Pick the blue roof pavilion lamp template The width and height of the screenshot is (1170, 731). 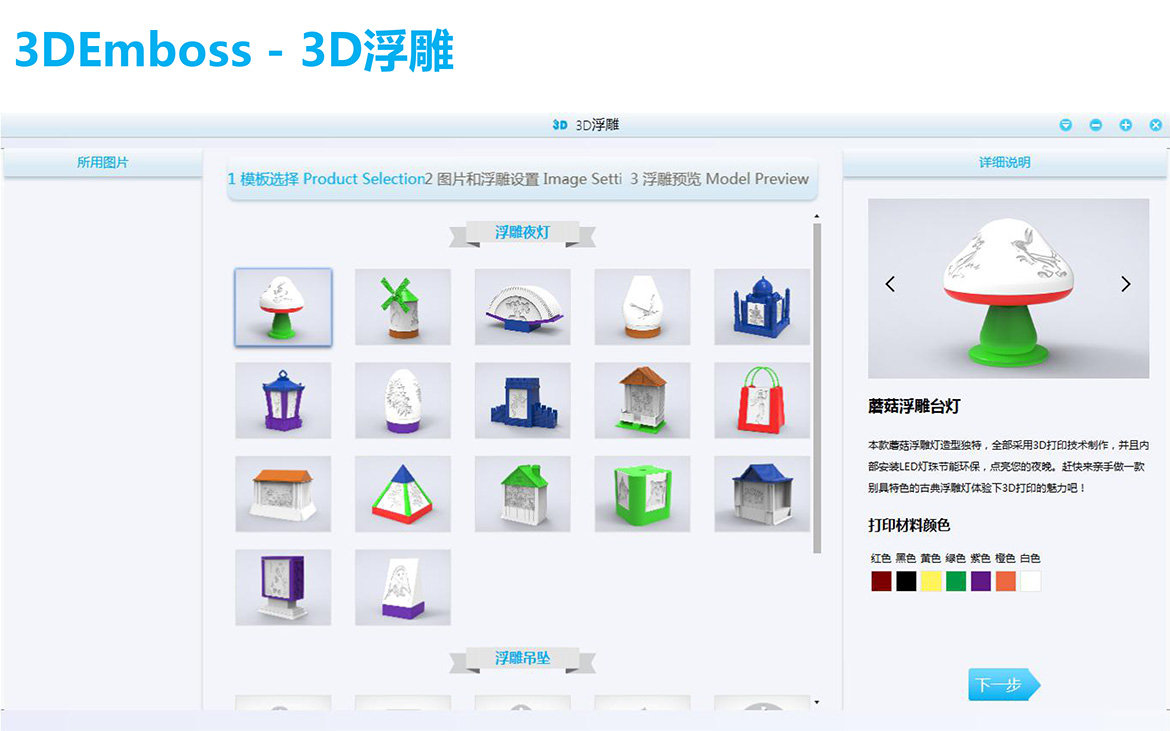tap(762, 494)
